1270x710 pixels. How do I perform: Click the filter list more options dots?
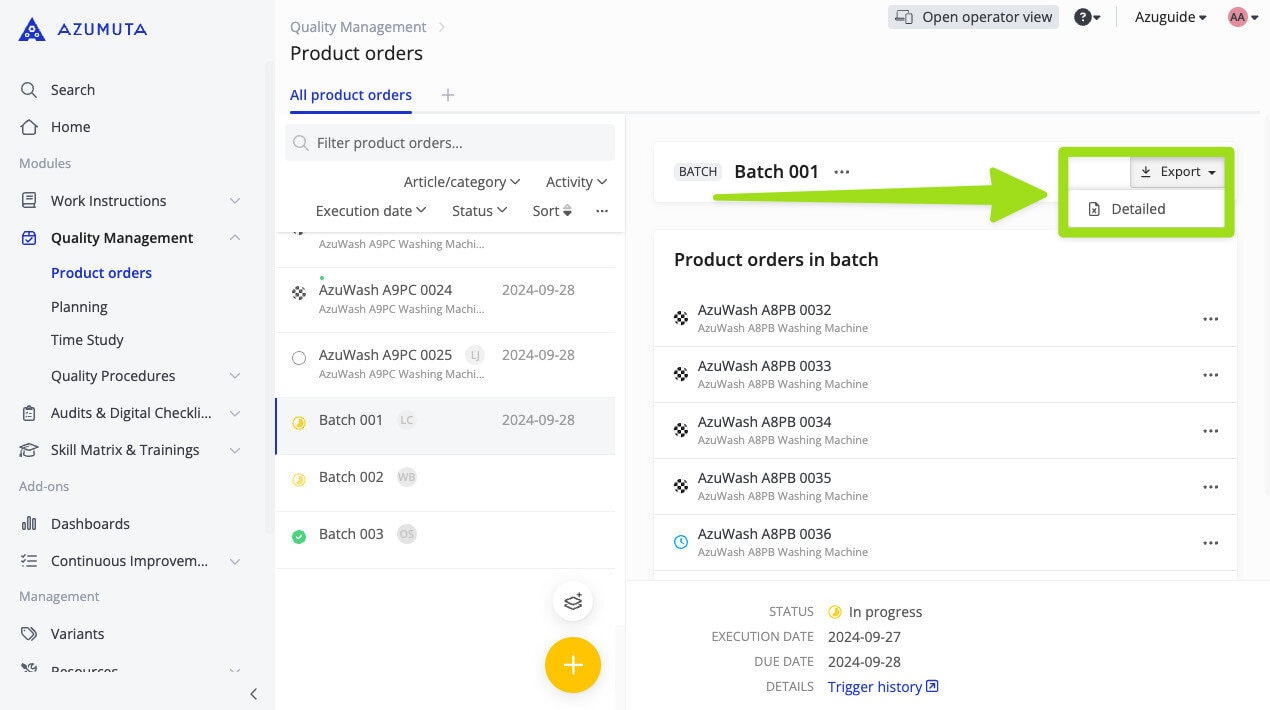[x=601, y=211]
